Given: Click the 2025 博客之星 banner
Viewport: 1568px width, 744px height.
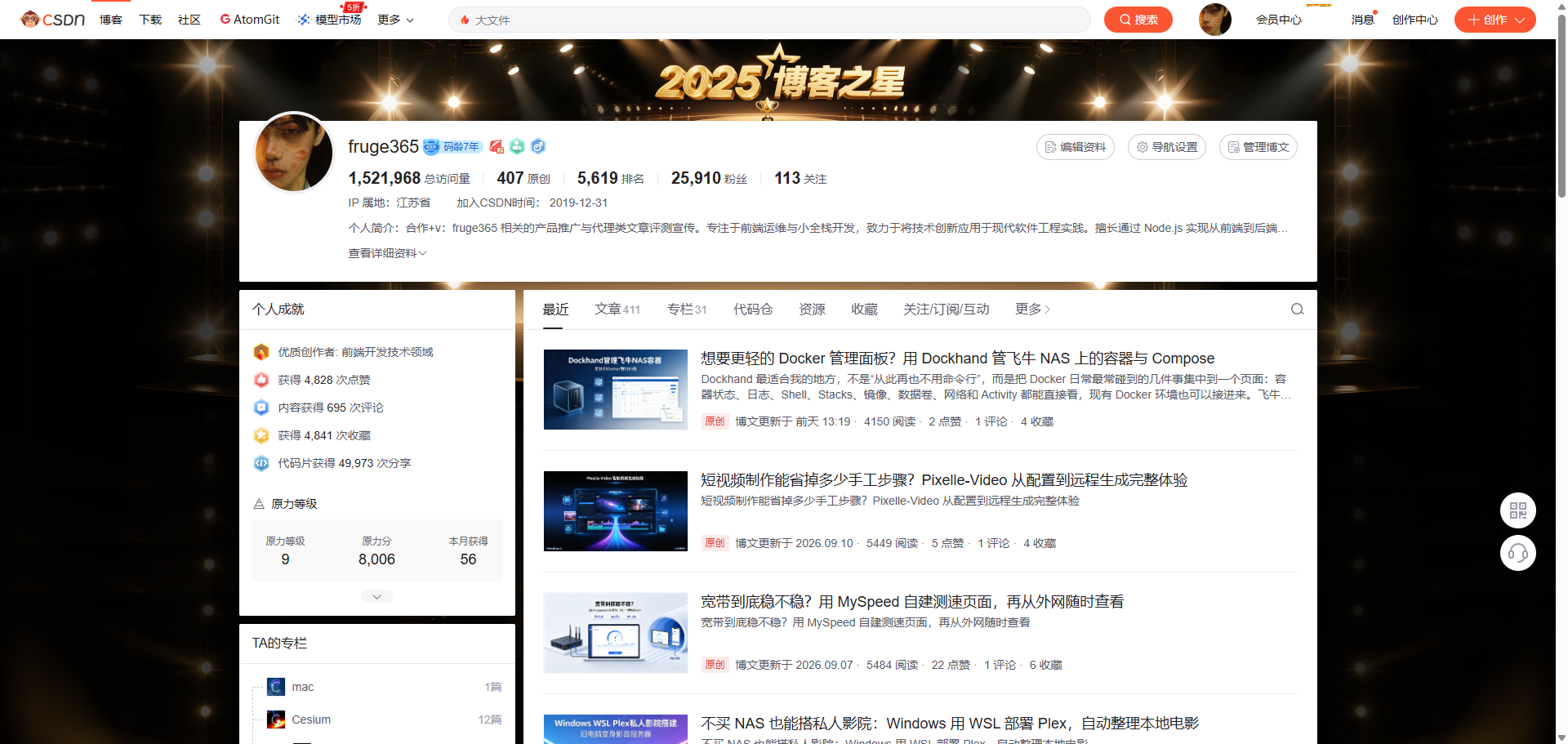Looking at the screenshot, I should point(780,80).
